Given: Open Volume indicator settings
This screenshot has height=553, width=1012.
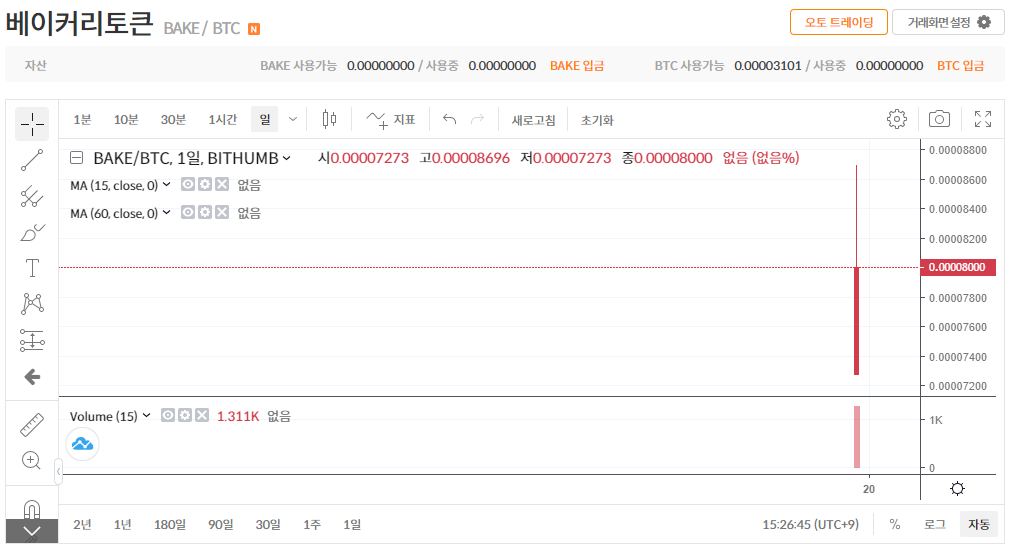Looking at the screenshot, I should [x=185, y=415].
